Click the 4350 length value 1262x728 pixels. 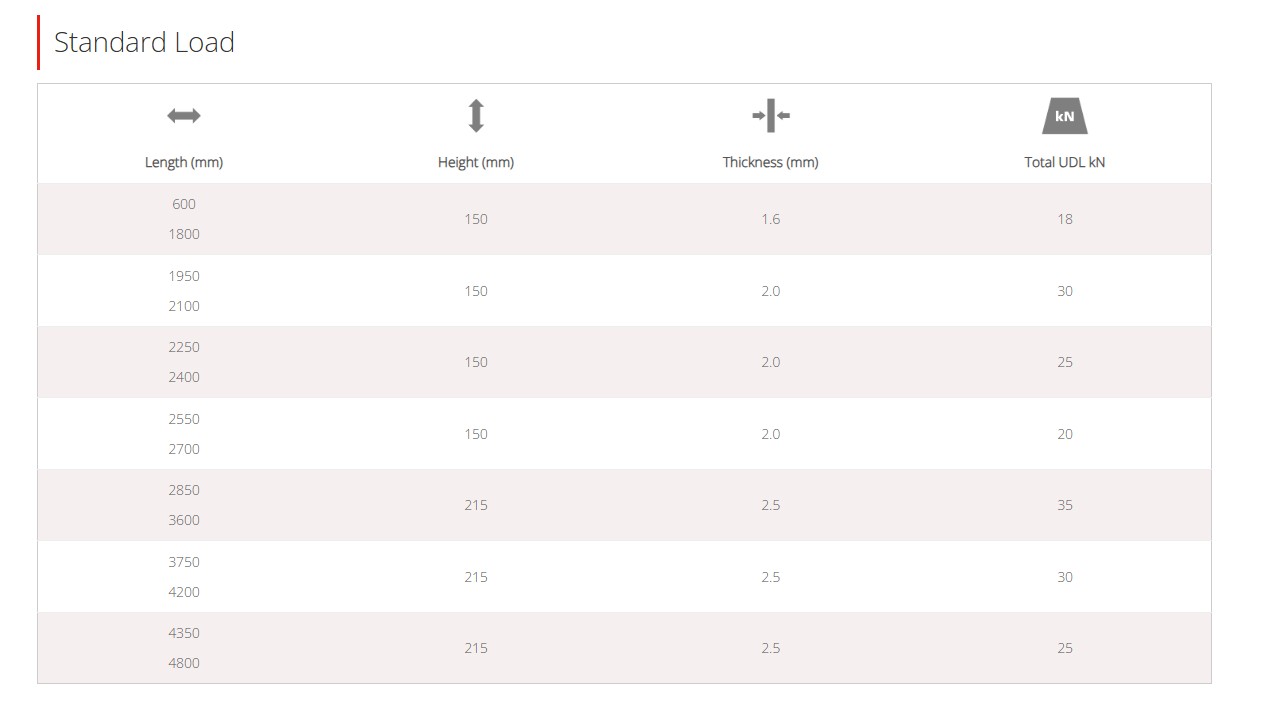[x=184, y=633]
